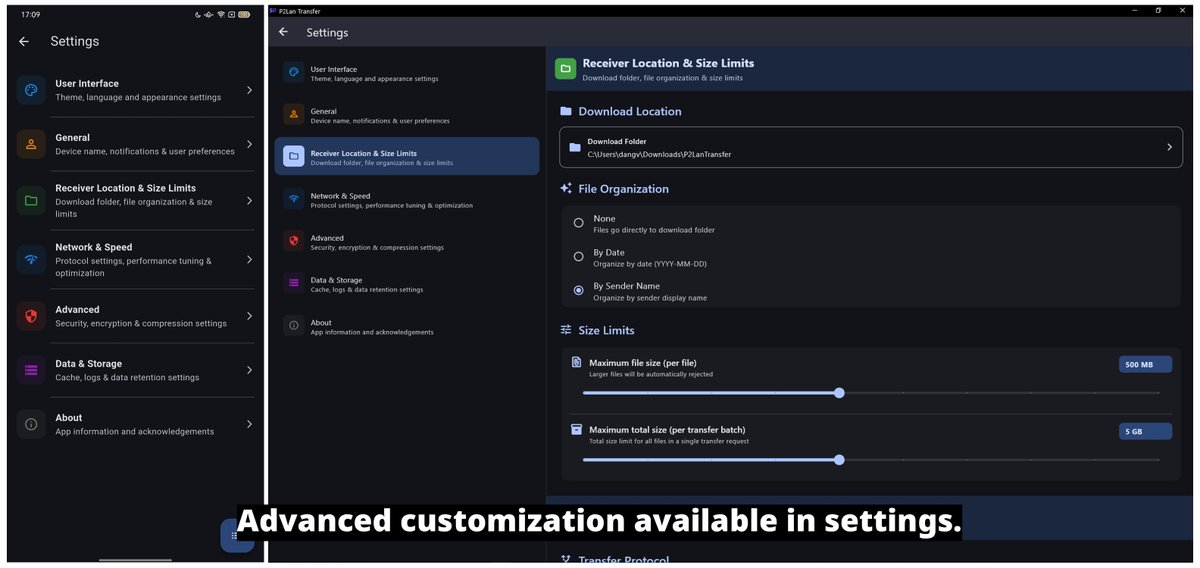Open Network & Speed in desktop sidebar

(x=407, y=199)
